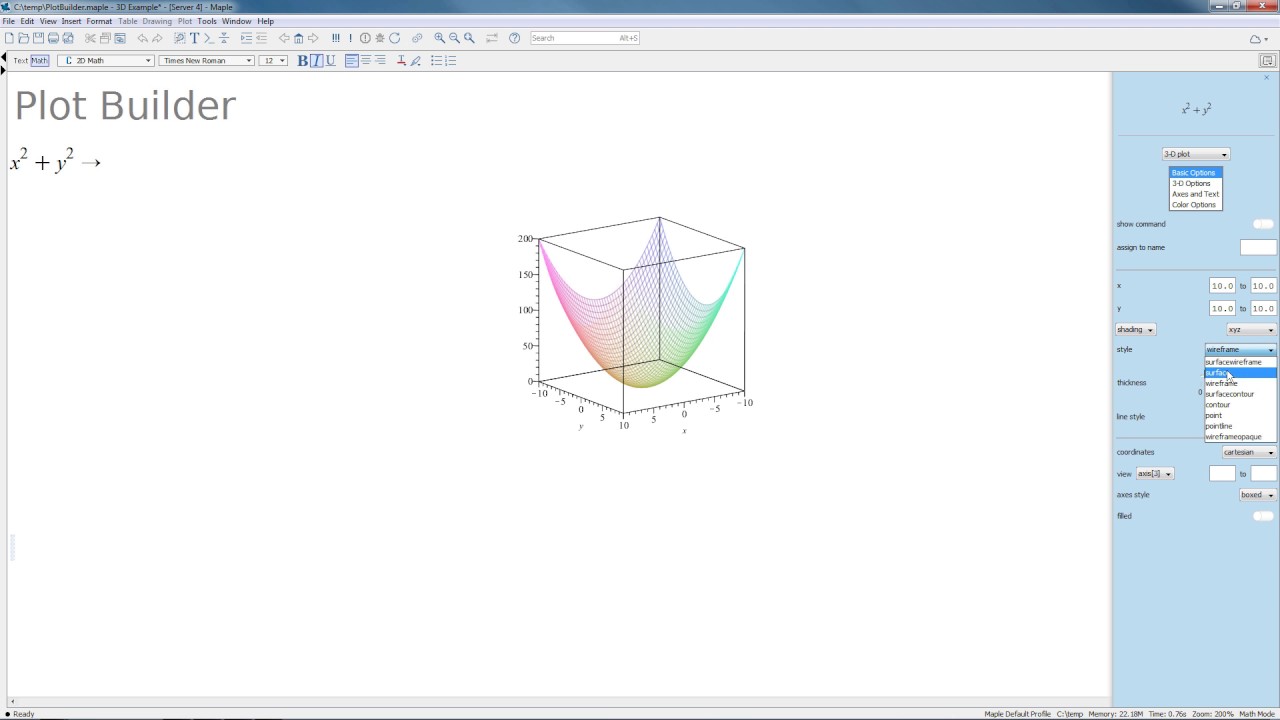Click the Bold B formatting icon
Viewport: 1280px width, 720px height.
click(302, 61)
